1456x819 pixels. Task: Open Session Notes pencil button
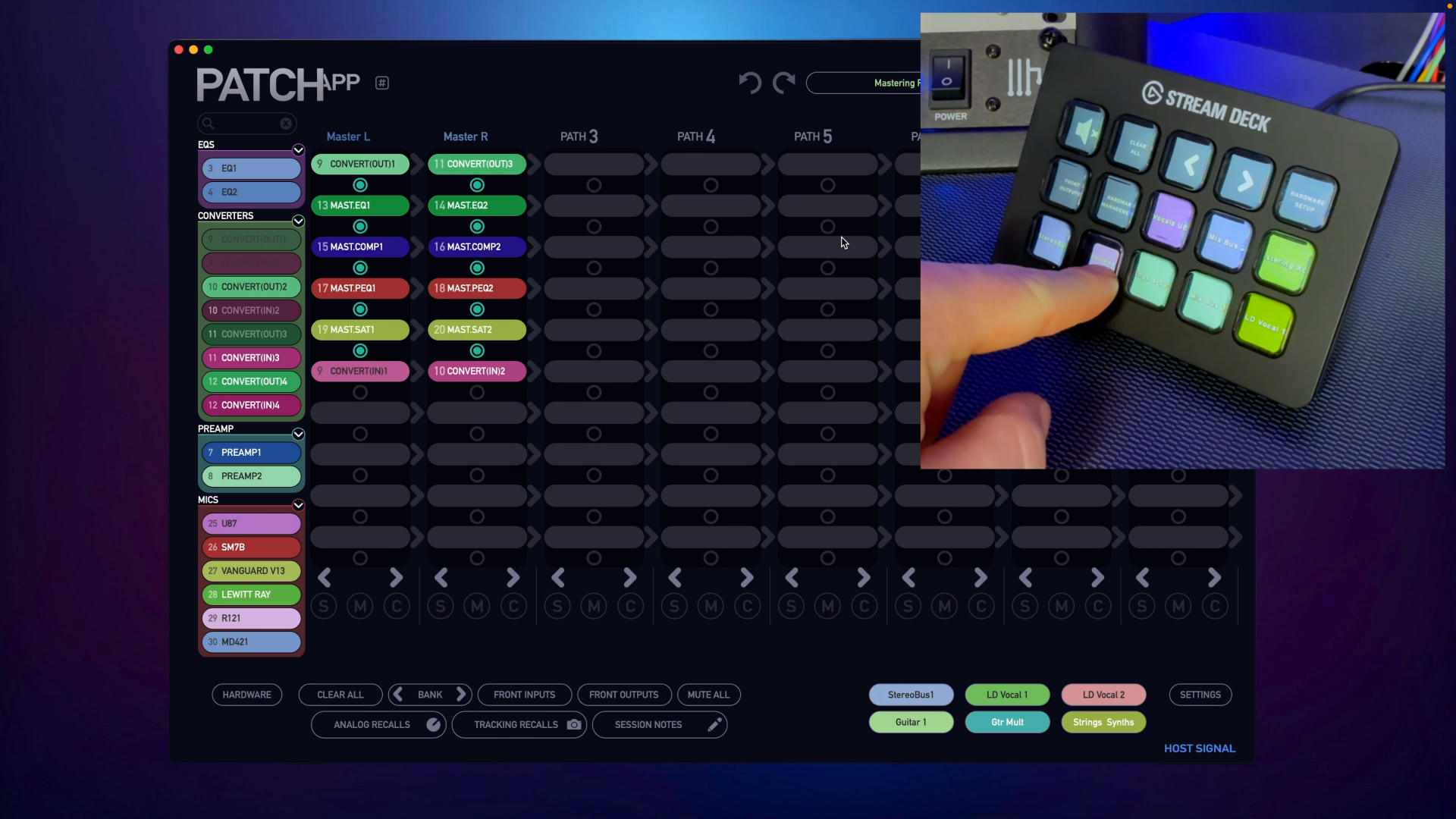pos(714,724)
